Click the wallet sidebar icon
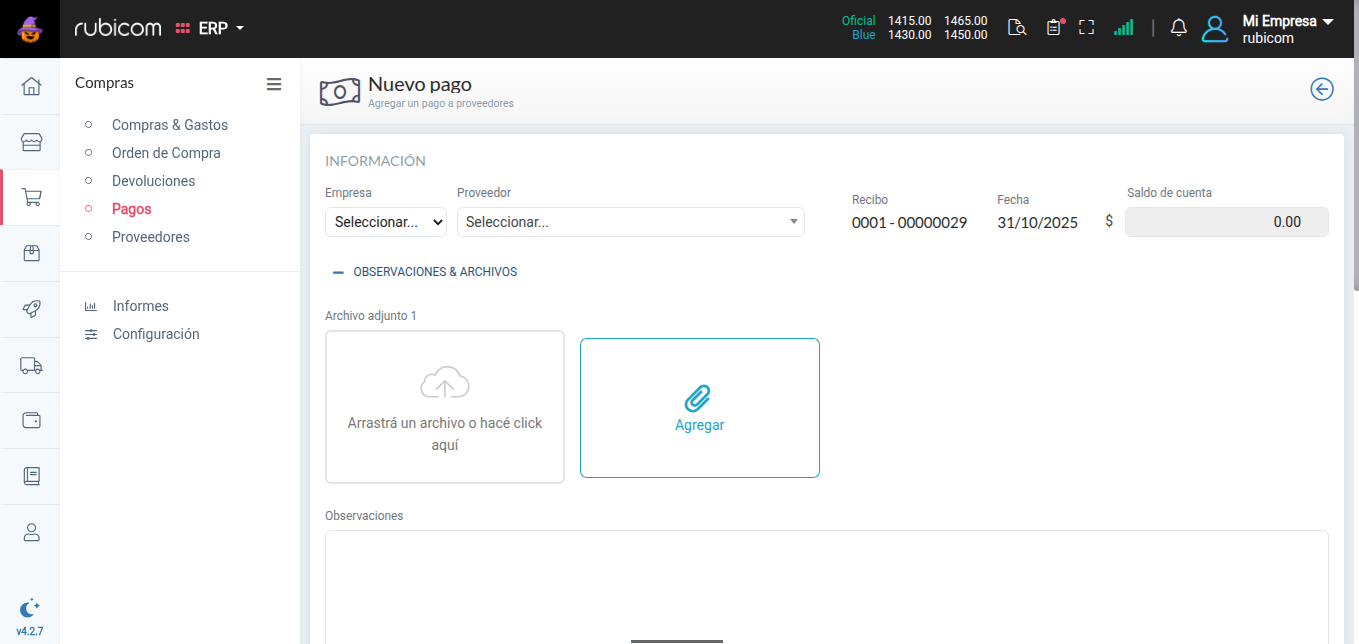This screenshot has height=644, width=1359. click(31, 420)
